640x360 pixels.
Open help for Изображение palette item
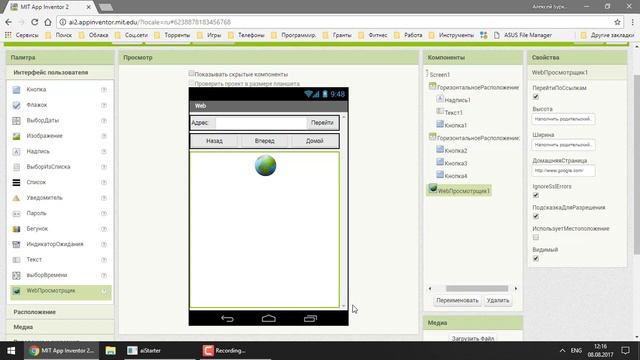[x=104, y=136]
